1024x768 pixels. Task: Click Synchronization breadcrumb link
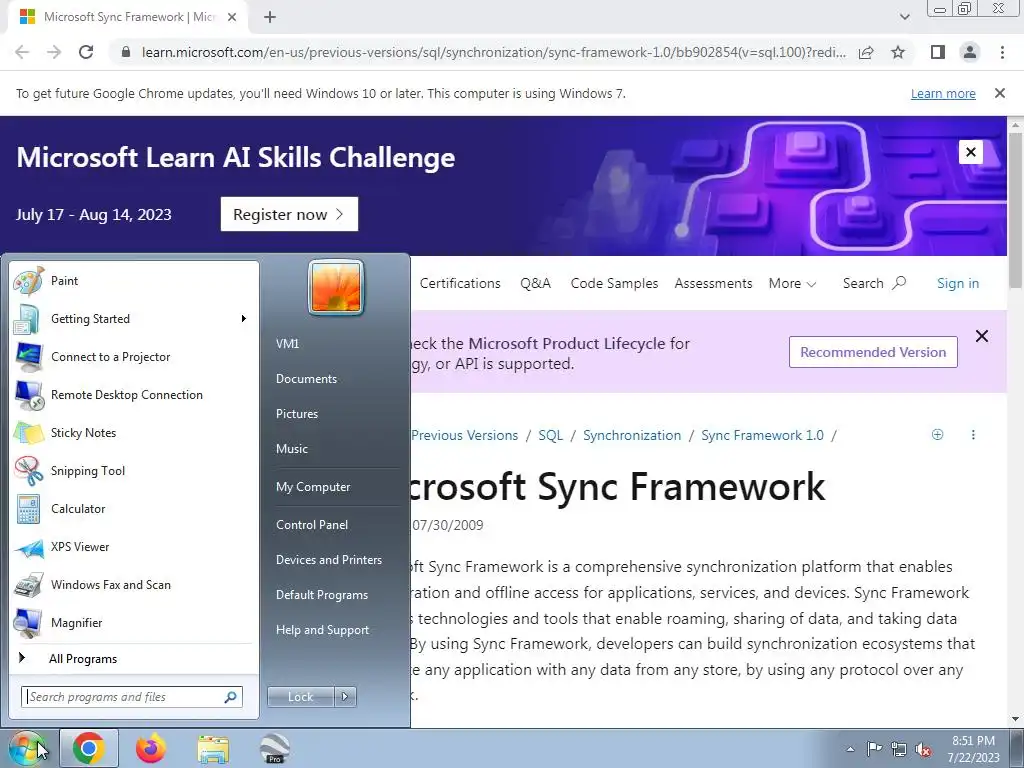pos(632,435)
